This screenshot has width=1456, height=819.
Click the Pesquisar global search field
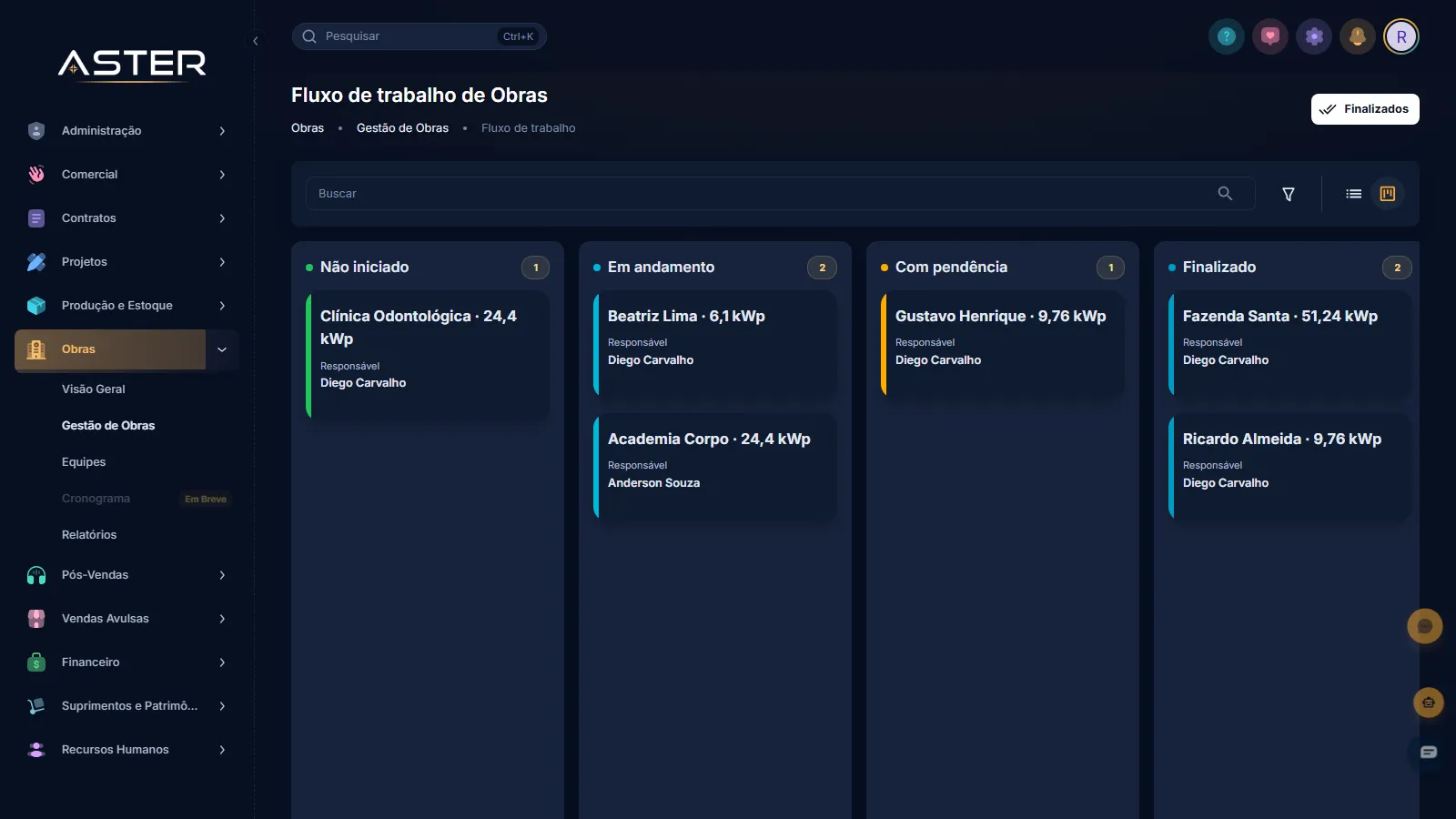[419, 36]
